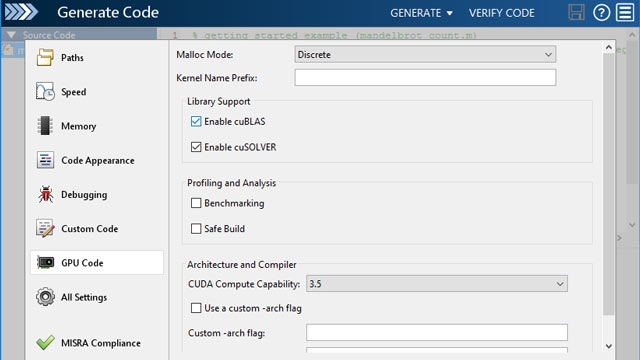Select MISRA Compliance checkmark icon
The image size is (640, 360).
[x=45, y=342]
